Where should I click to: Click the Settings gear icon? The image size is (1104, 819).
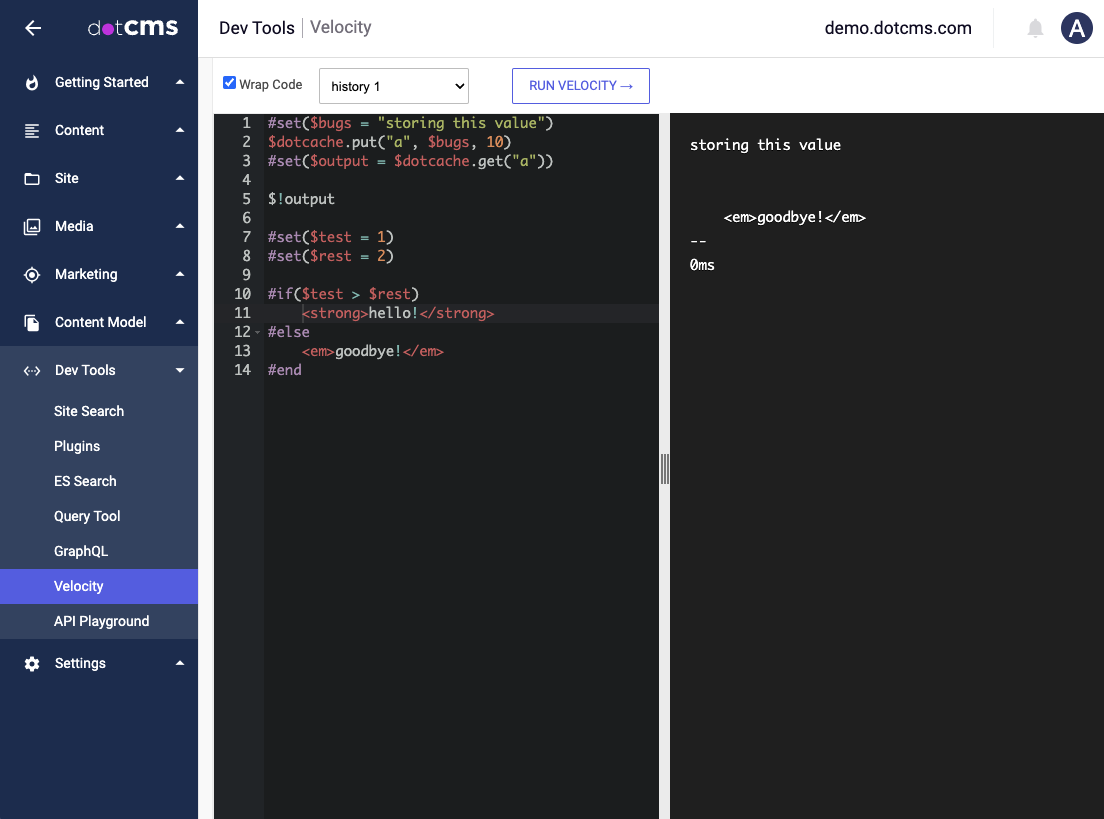pyautogui.click(x=32, y=664)
